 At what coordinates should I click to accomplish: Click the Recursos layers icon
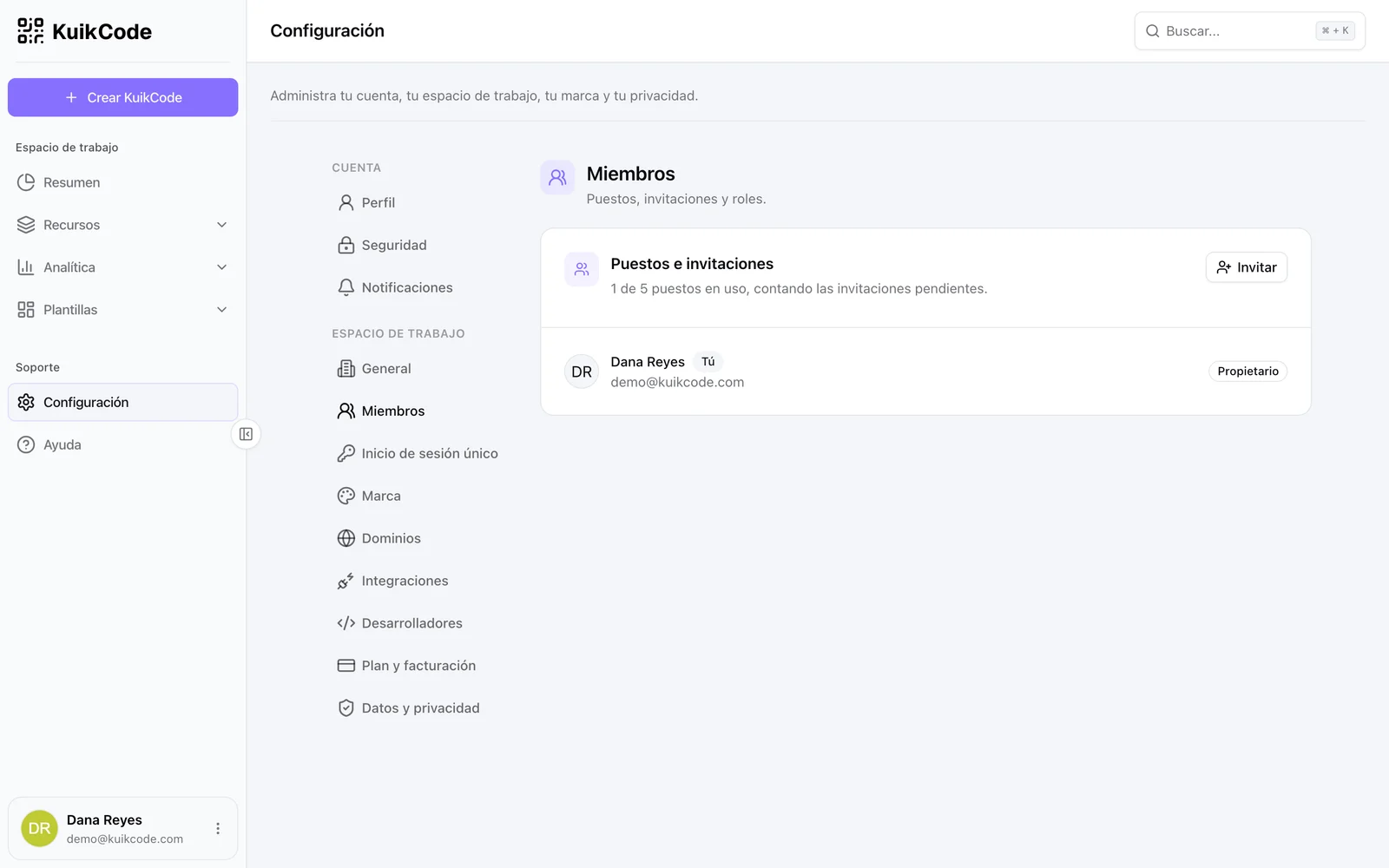pos(26,225)
